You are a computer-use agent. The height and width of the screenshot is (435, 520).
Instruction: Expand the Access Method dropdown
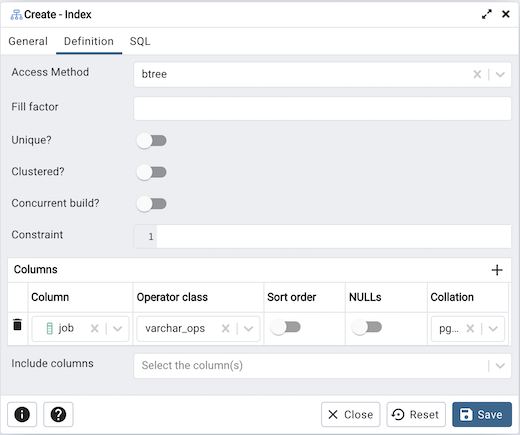500,74
